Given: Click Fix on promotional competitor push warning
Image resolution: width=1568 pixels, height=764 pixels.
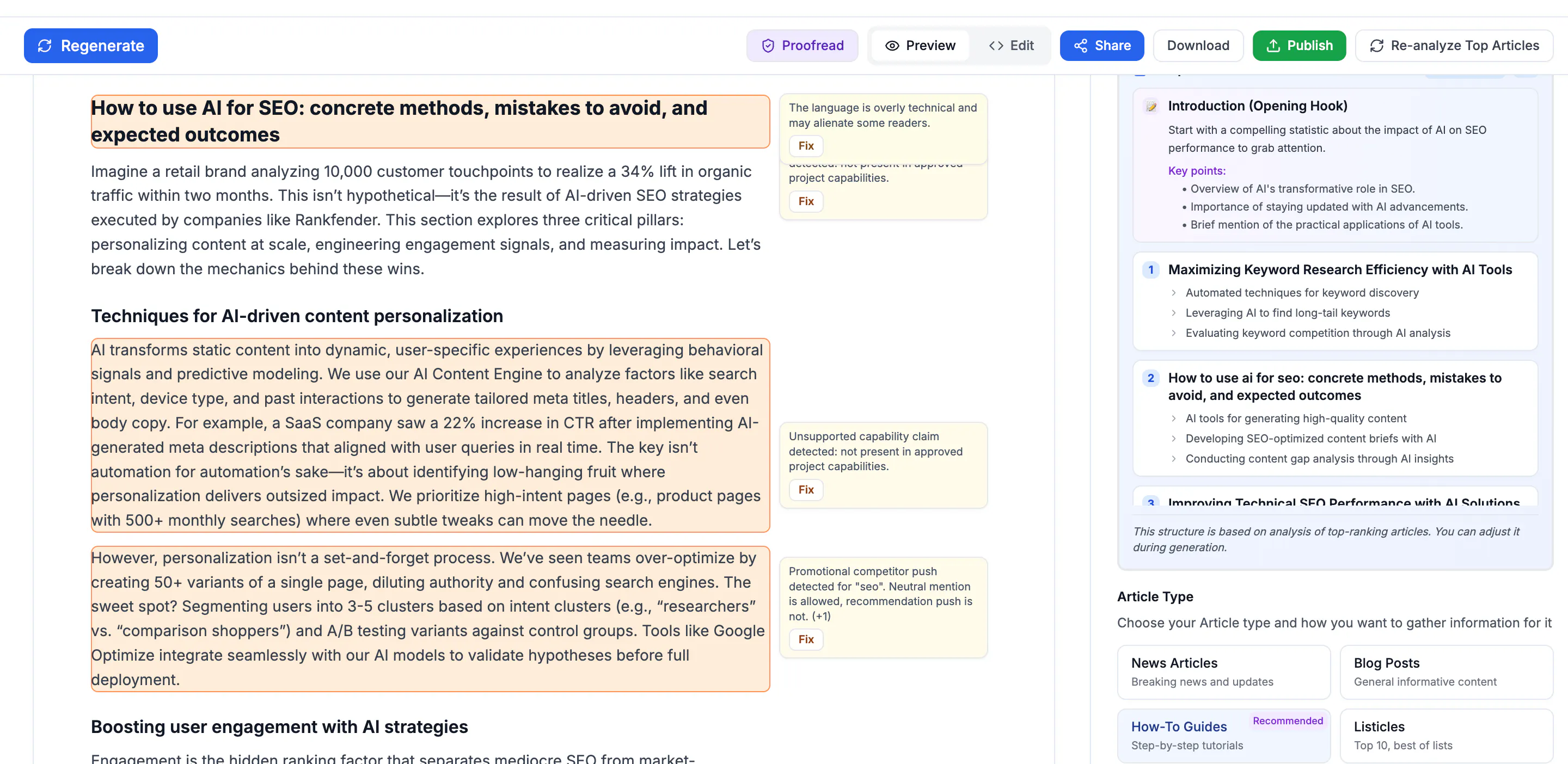Looking at the screenshot, I should point(805,639).
